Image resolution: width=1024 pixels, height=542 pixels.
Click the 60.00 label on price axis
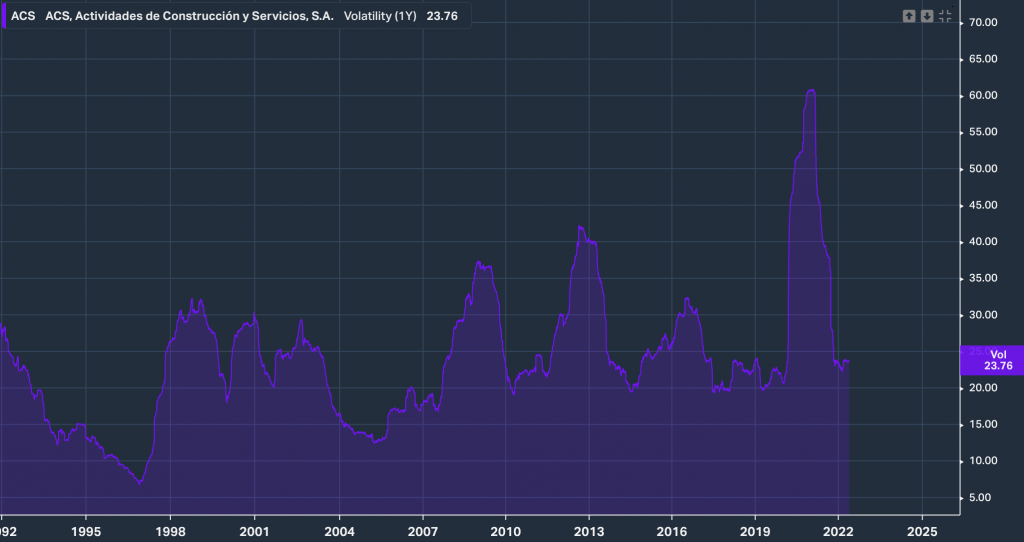pos(985,96)
